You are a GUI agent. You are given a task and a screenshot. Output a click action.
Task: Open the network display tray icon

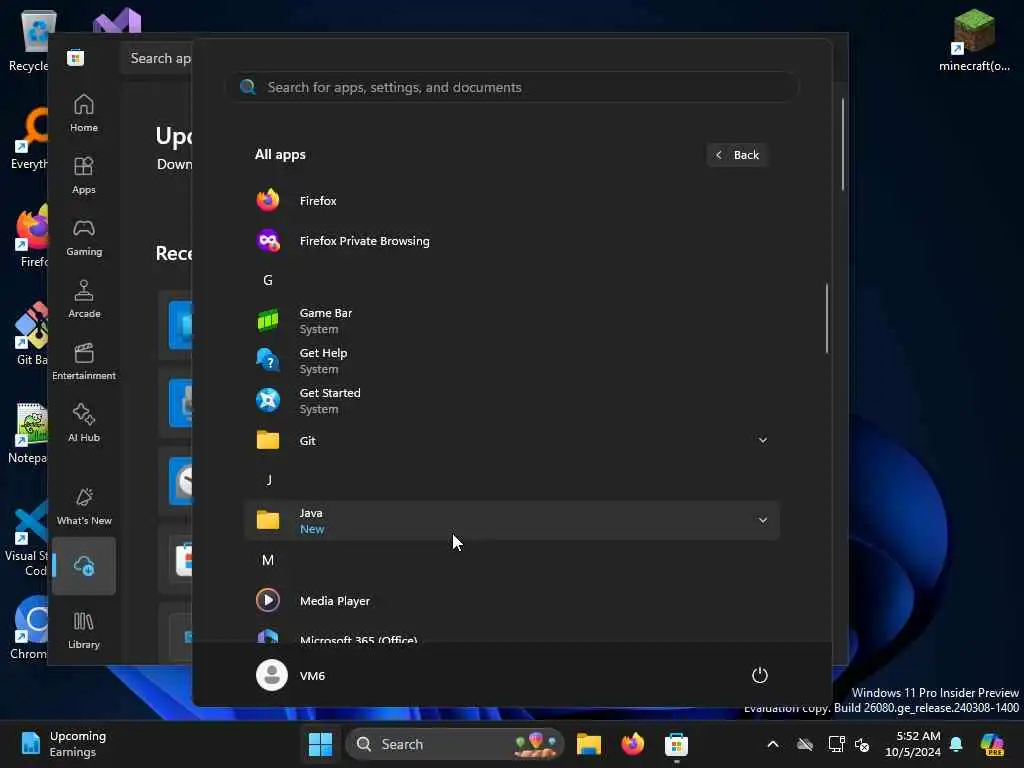836,744
